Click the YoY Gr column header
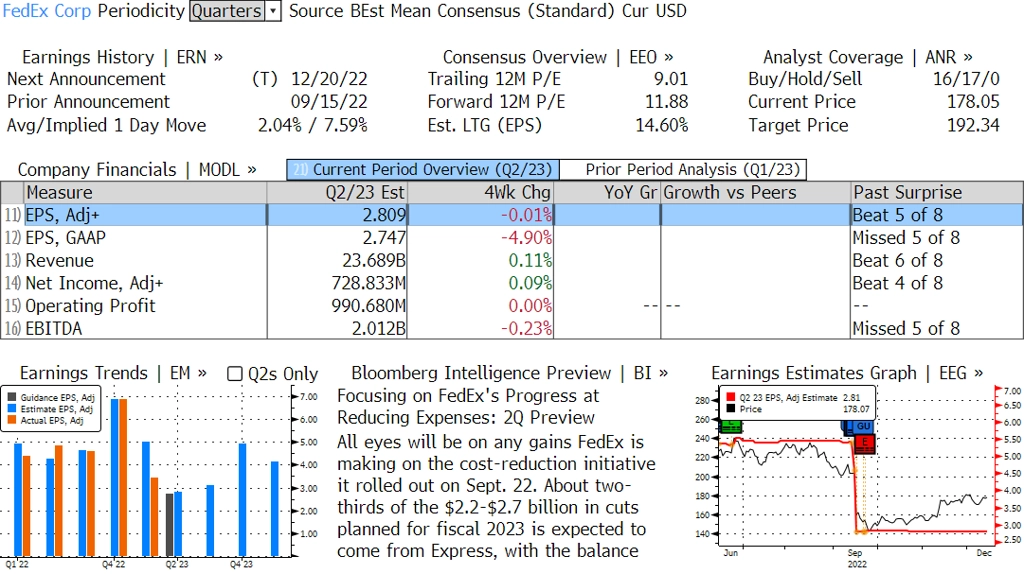Image resolution: width=1024 pixels, height=574 pixels. [607, 193]
